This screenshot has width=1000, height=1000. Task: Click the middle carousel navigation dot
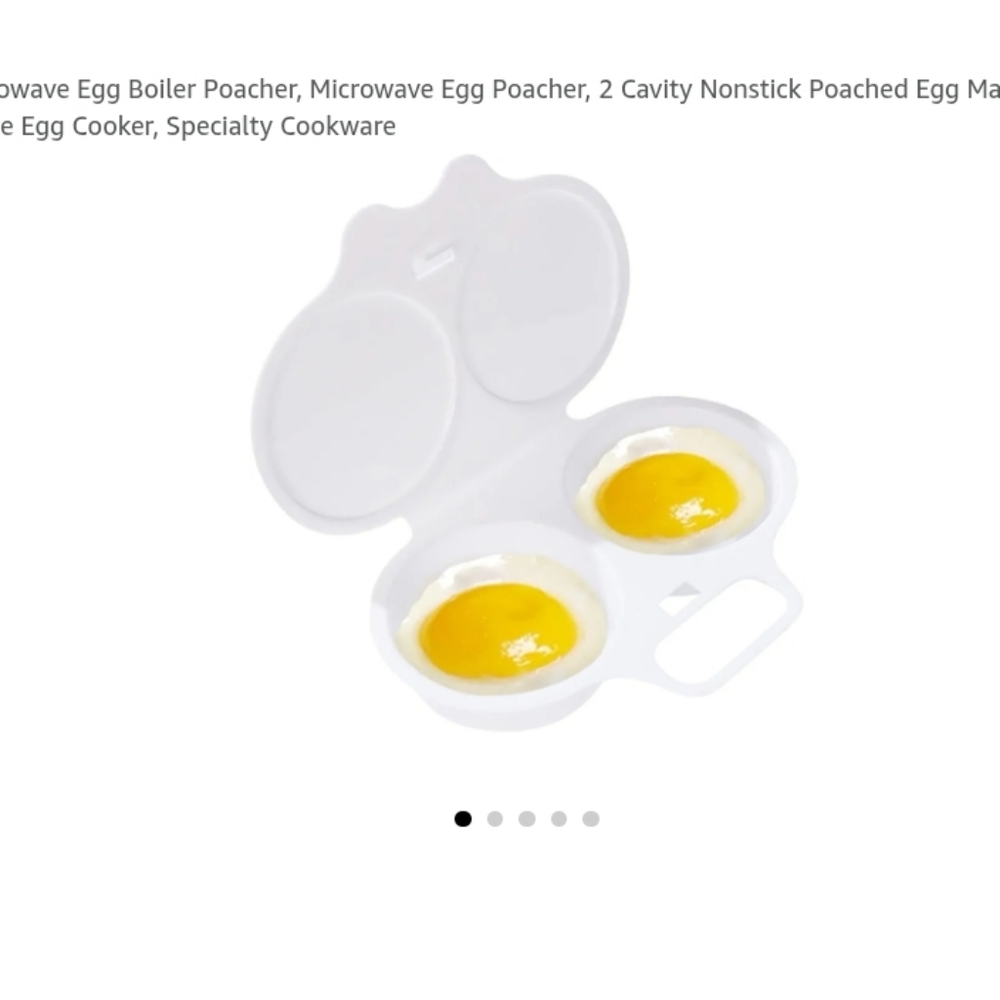coord(527,817)
